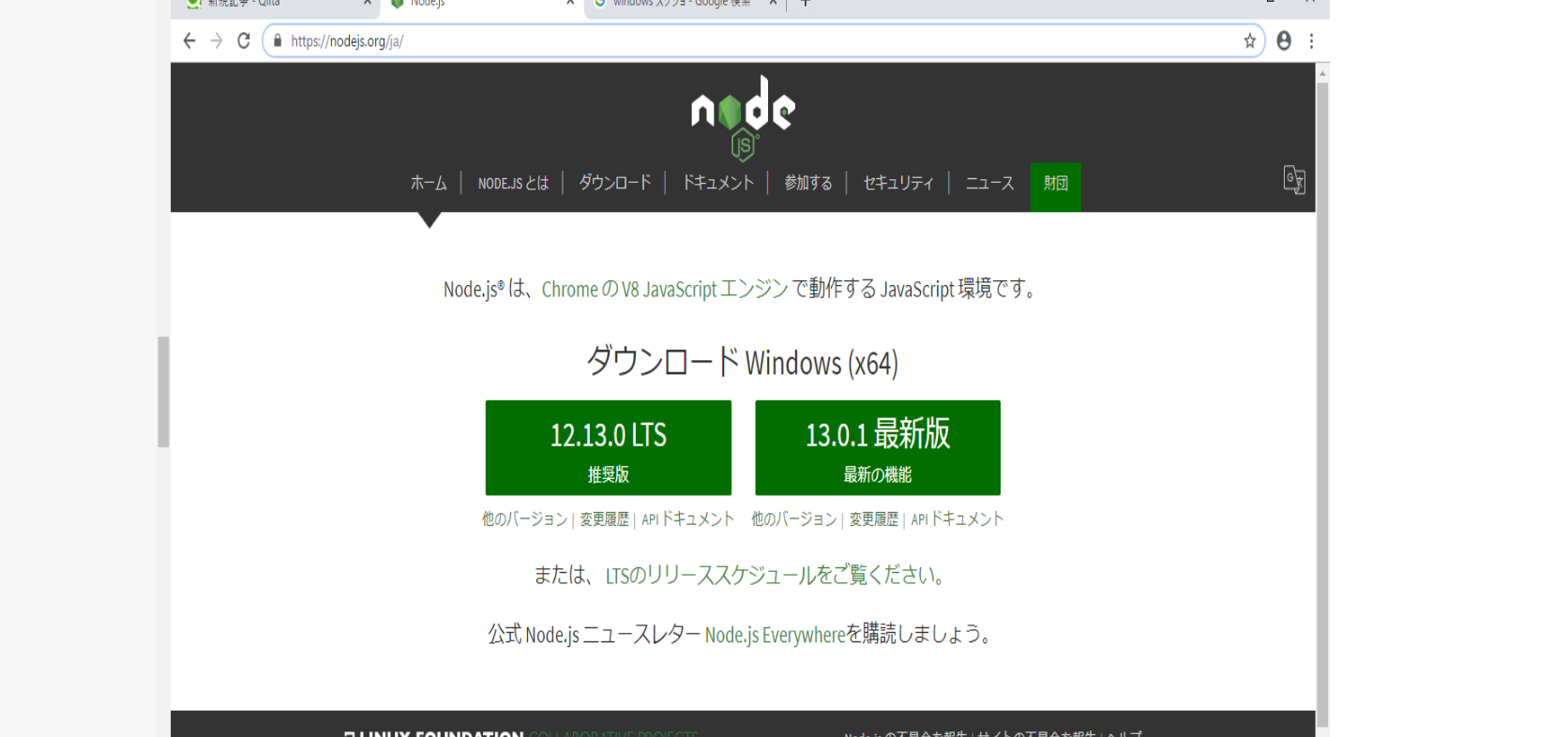Open the ホーム nav item
The height and width of the screenshot is (737, 1568).
[x=429, y=183]
